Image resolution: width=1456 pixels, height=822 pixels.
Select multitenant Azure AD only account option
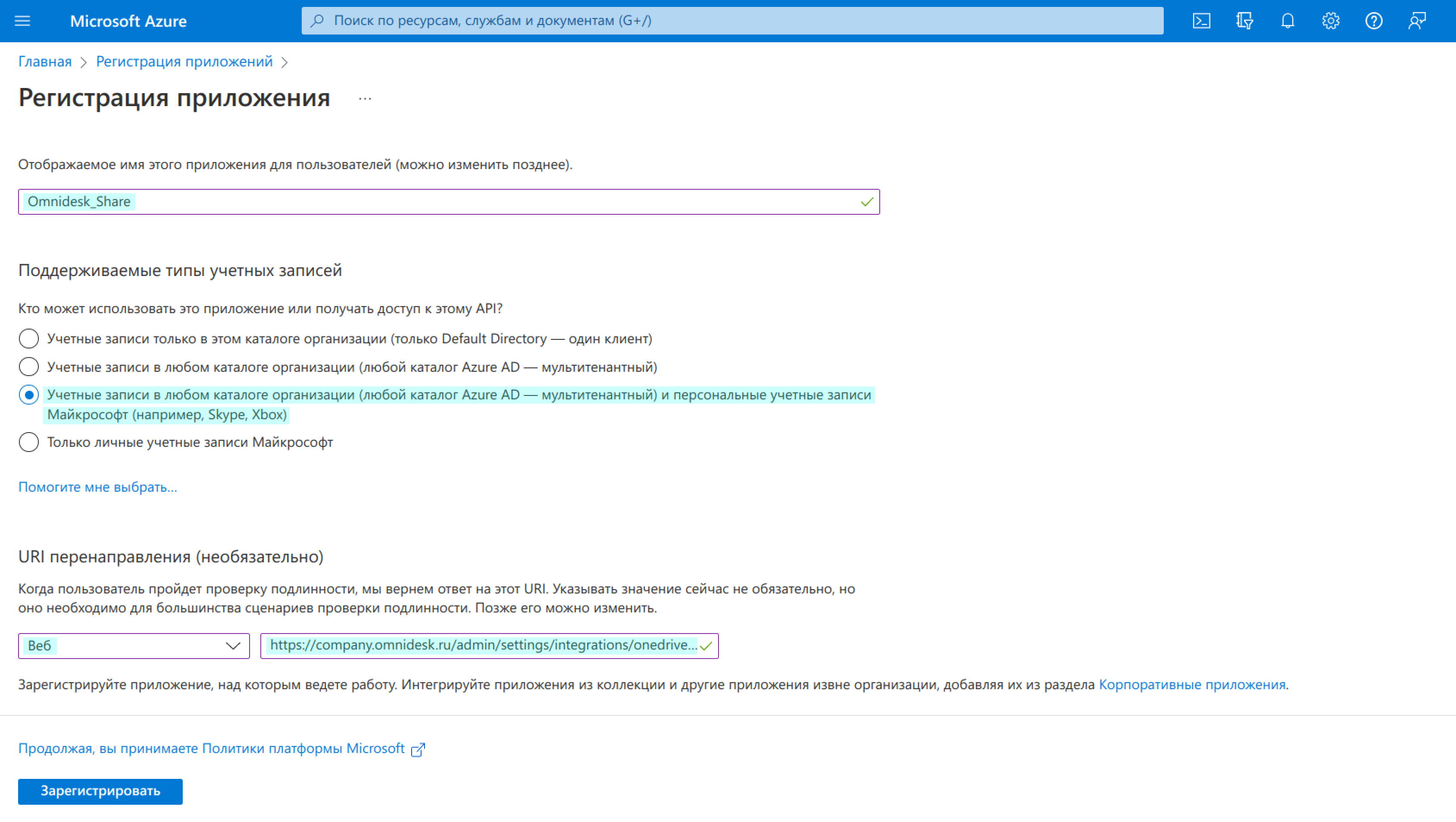coord(29,367)
